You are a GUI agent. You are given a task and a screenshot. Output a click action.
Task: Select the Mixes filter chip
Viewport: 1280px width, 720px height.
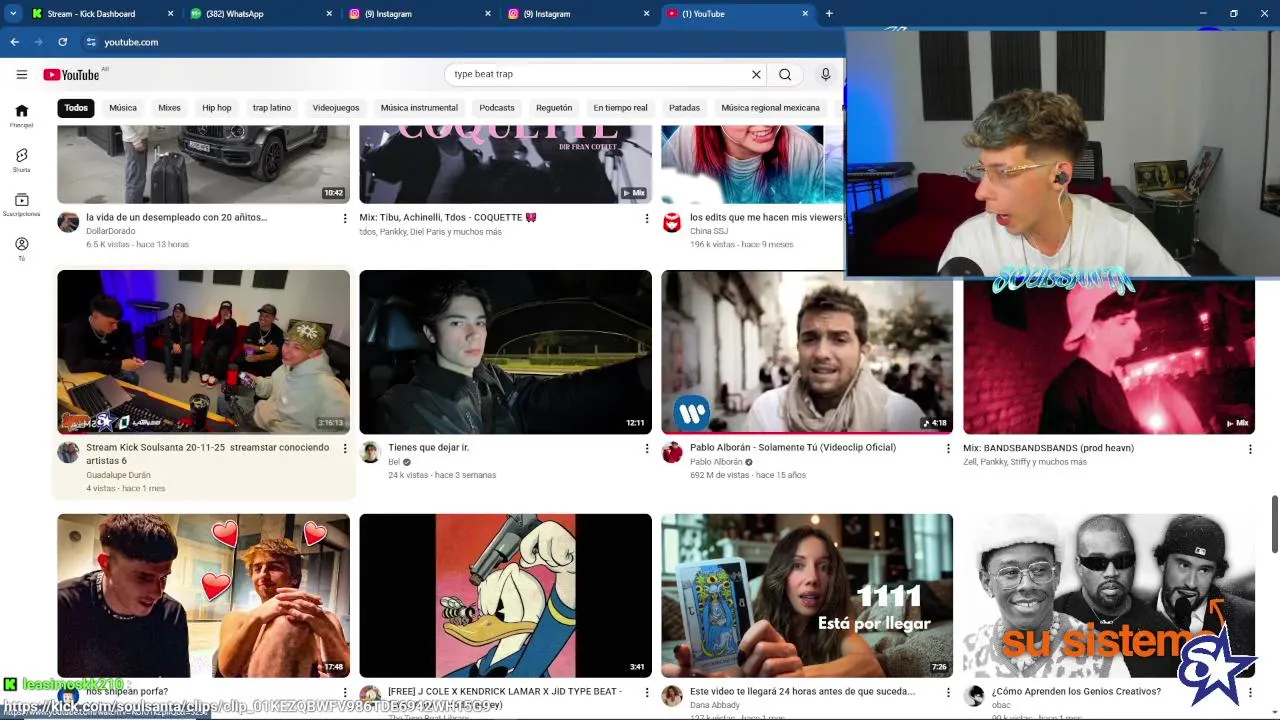[169, 108]
